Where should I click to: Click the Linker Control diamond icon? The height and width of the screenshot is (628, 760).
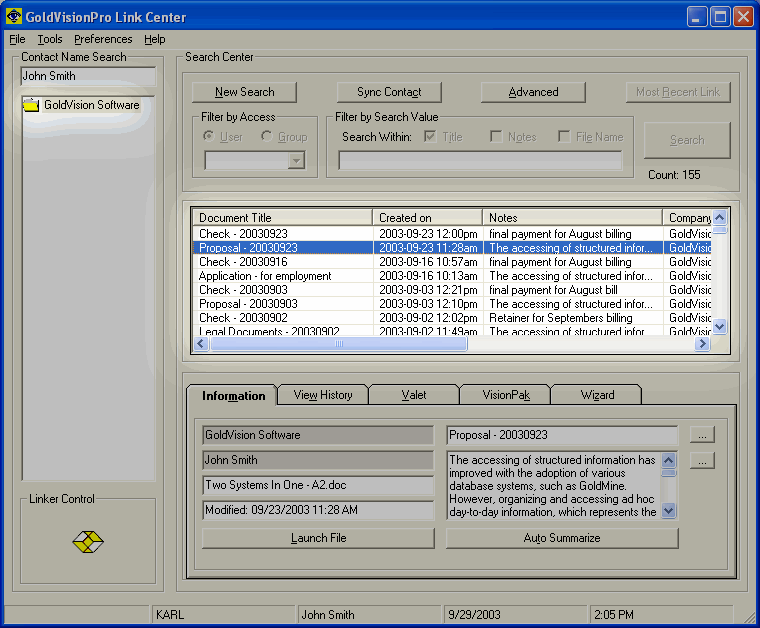pyautogui.click(x=88, y=541)
